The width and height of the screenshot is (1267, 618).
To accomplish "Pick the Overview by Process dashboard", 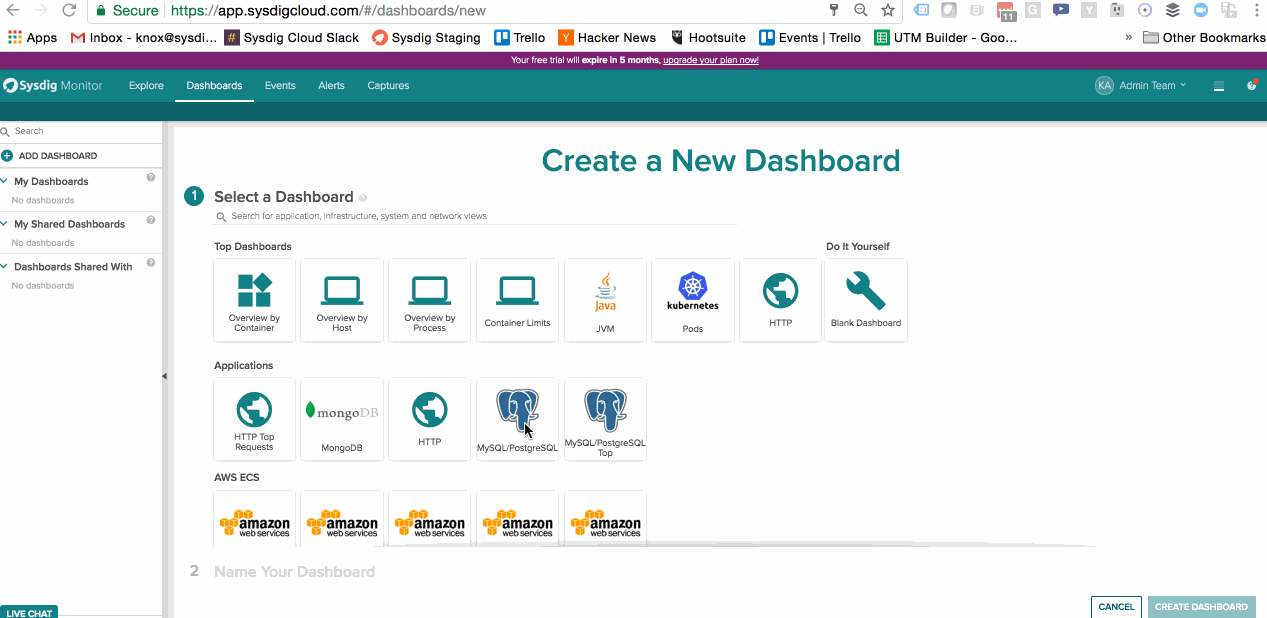I will [430, 300].
